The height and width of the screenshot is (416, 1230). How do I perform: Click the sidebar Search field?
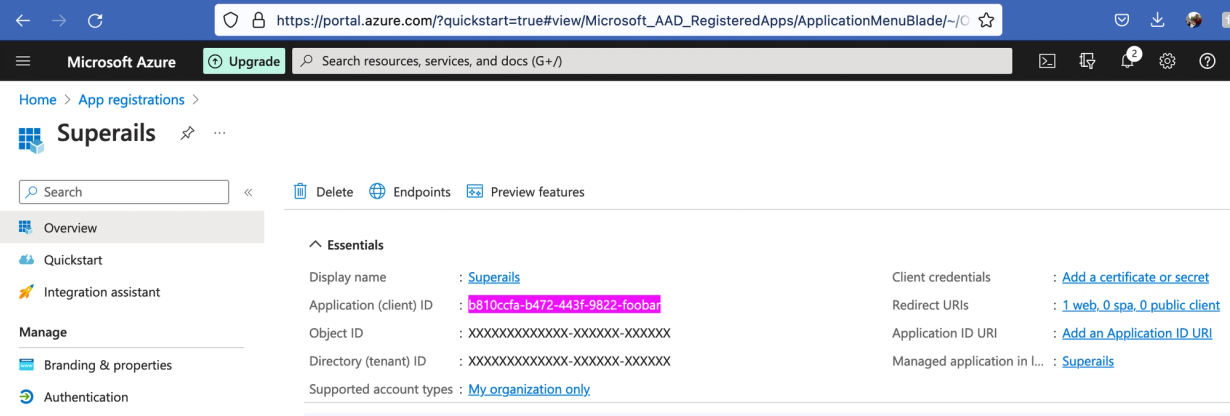(x=124, y=192)
